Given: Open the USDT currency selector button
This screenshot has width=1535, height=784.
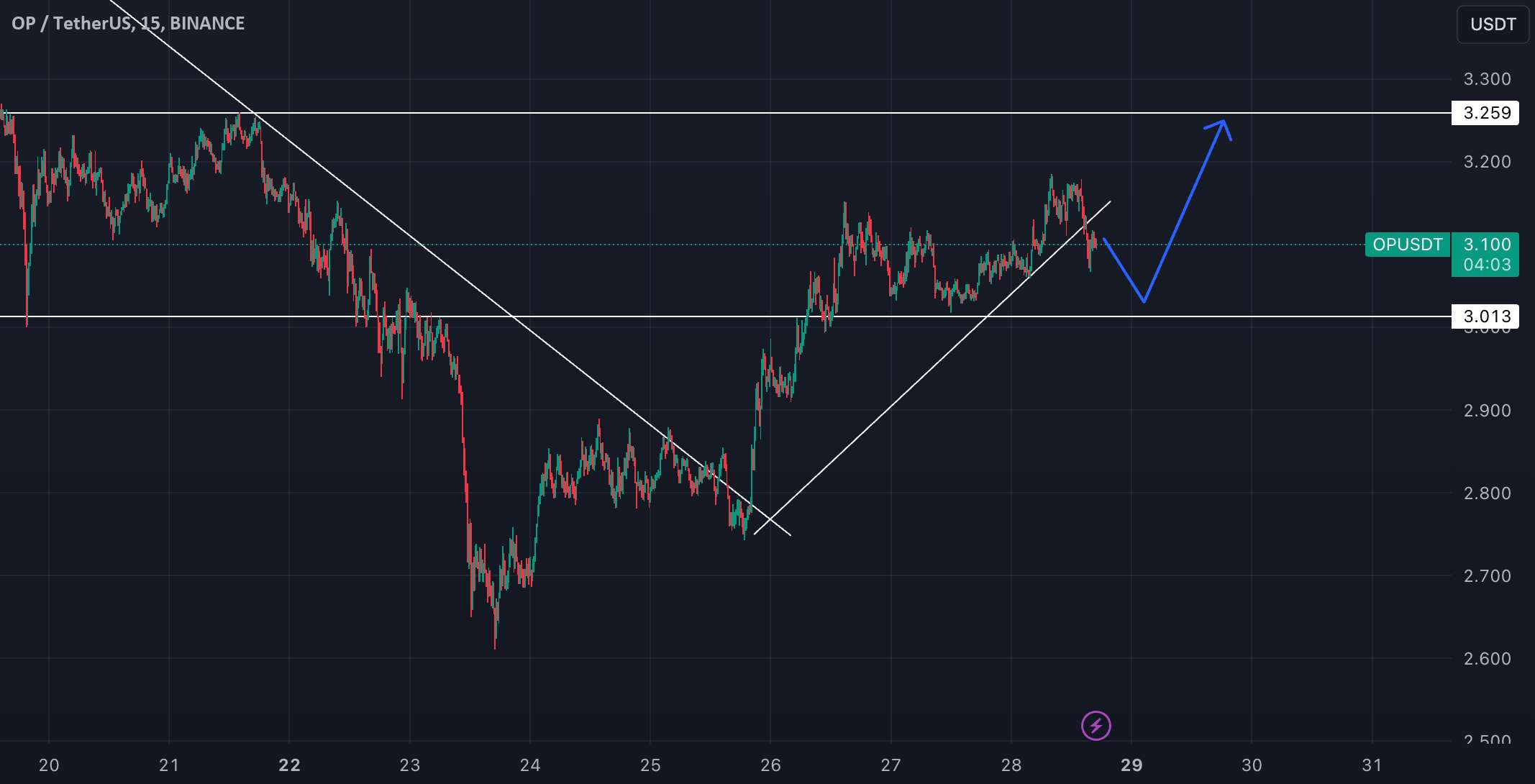Looking at the screenshot, I should [1493, 24].
